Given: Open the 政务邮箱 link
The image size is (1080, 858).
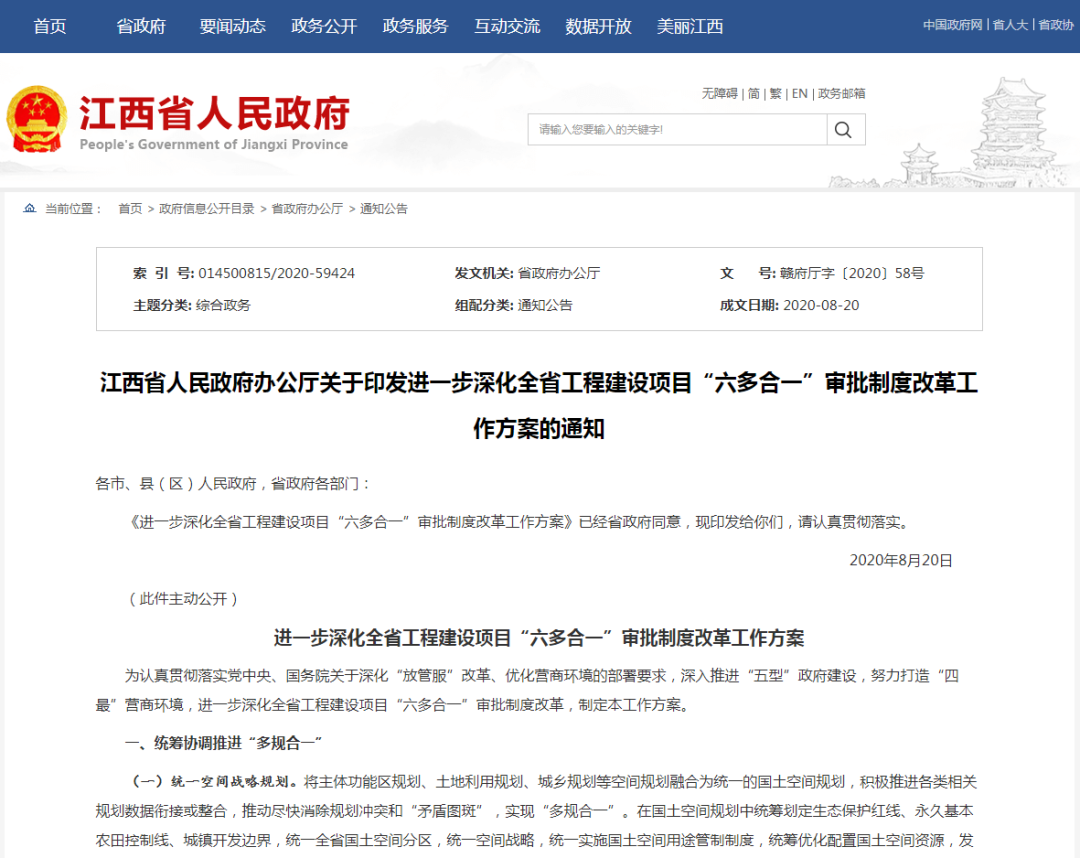Looking at the screenshot, I should click(x=842, y=94).
